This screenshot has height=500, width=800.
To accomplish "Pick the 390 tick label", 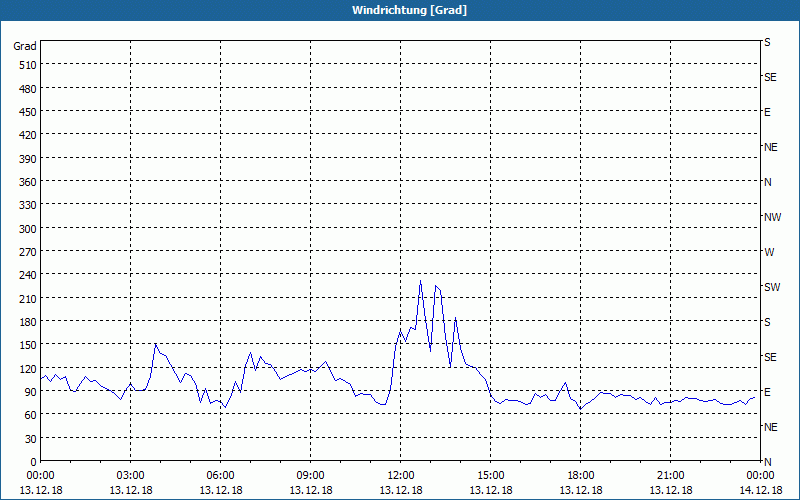I will tap(28, 159).
